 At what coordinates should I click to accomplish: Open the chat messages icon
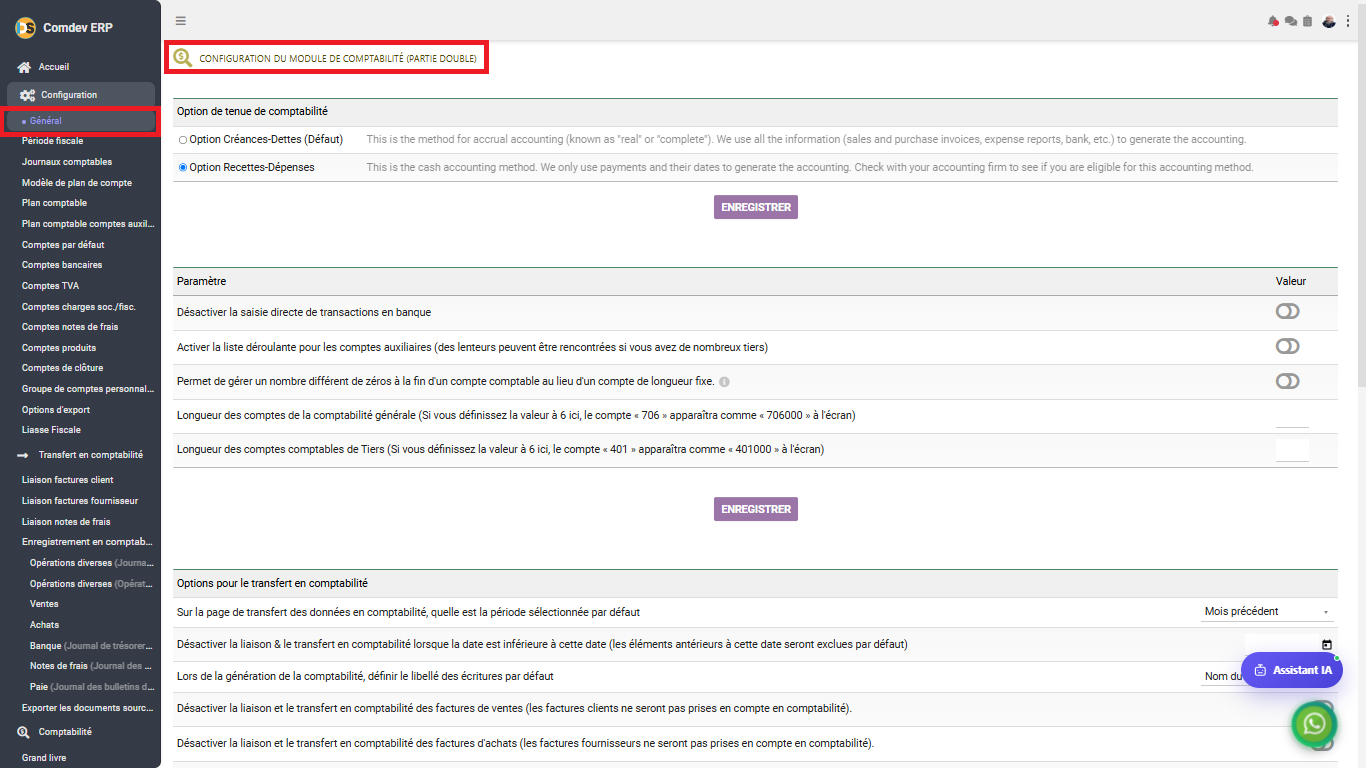pos(1290,21)
